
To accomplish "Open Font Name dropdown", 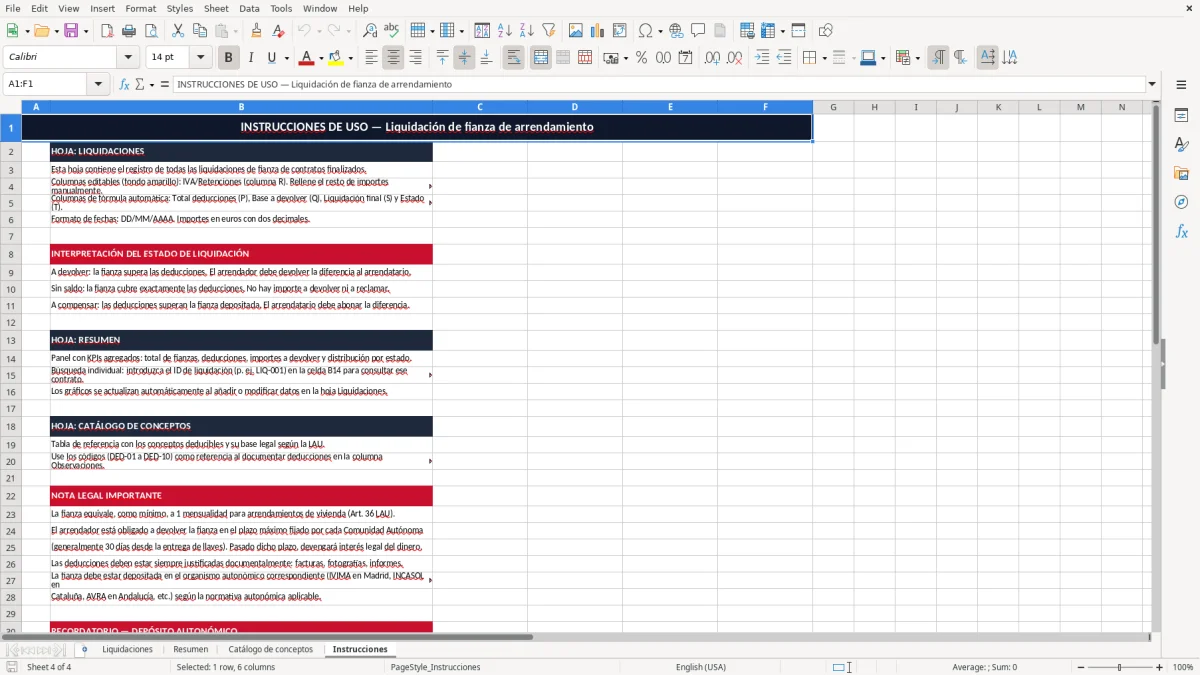I will (127, 58).
